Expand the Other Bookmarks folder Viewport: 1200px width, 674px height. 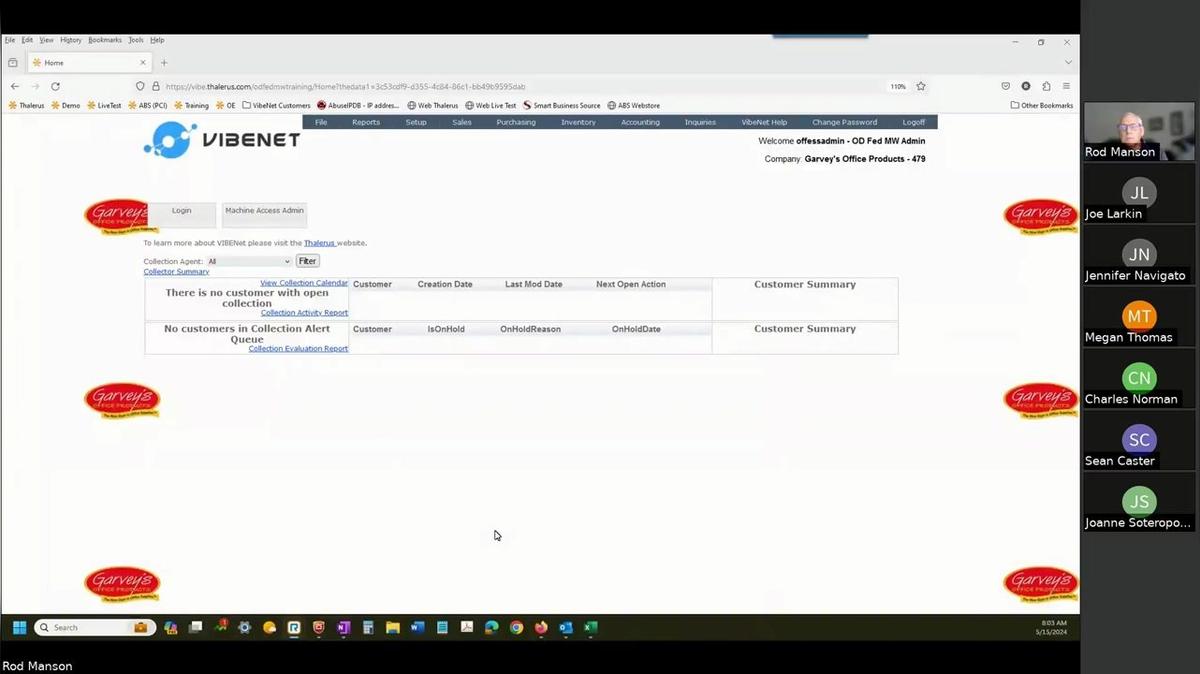pyautogui.click(x=1041, y=105)
